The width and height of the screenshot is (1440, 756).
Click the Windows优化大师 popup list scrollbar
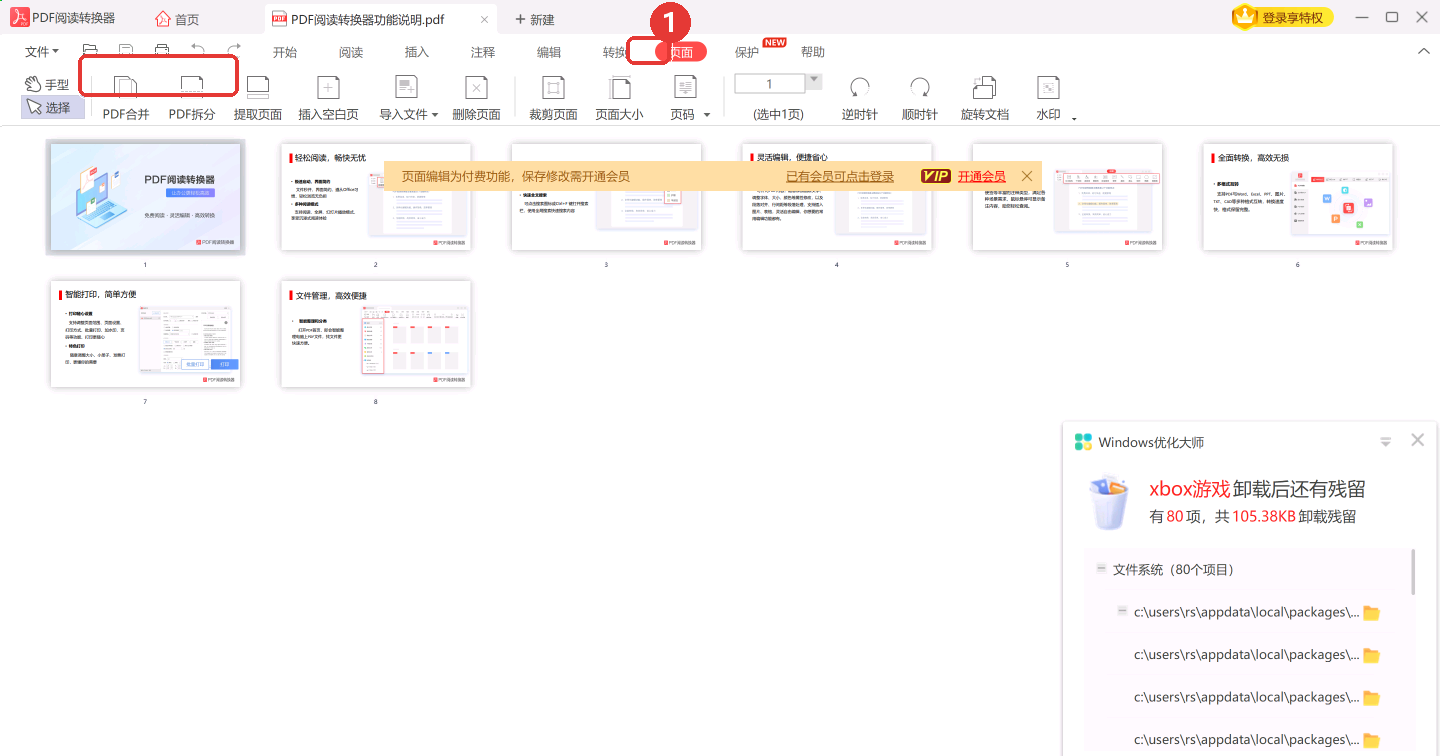click(1413, 570)
